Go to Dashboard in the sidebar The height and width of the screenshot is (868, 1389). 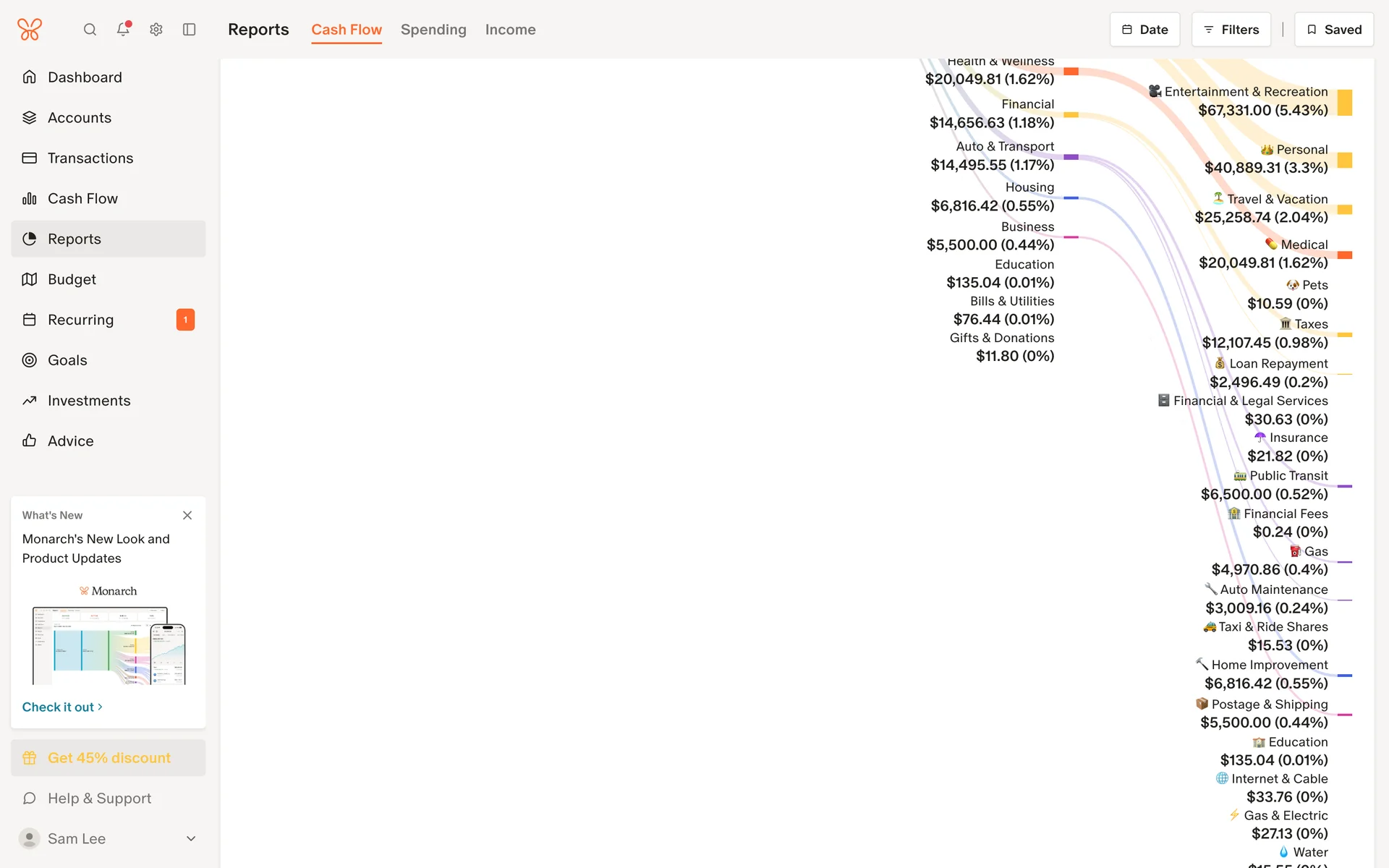coord(85,77)
